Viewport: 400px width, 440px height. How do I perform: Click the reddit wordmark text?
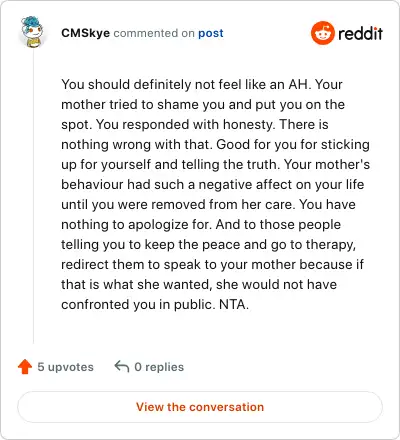(360, 33)
